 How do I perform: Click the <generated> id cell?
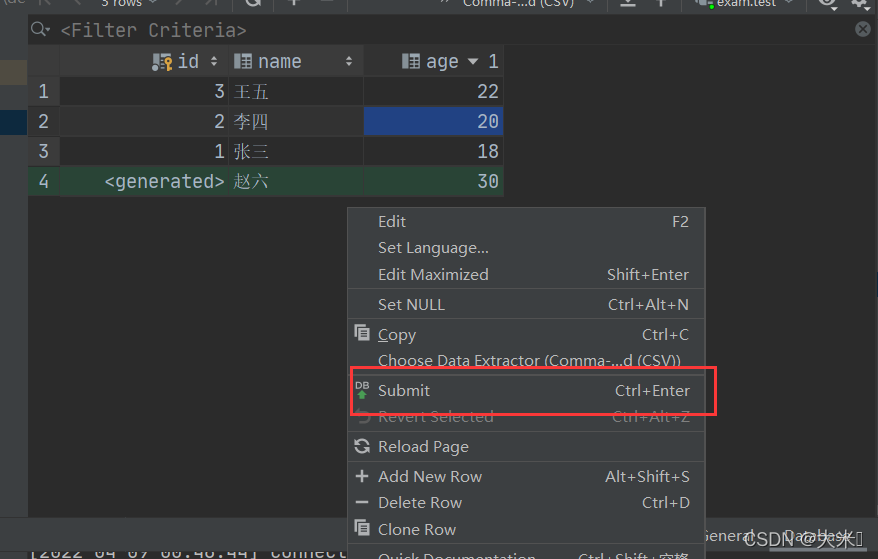[x=144, y=181]
